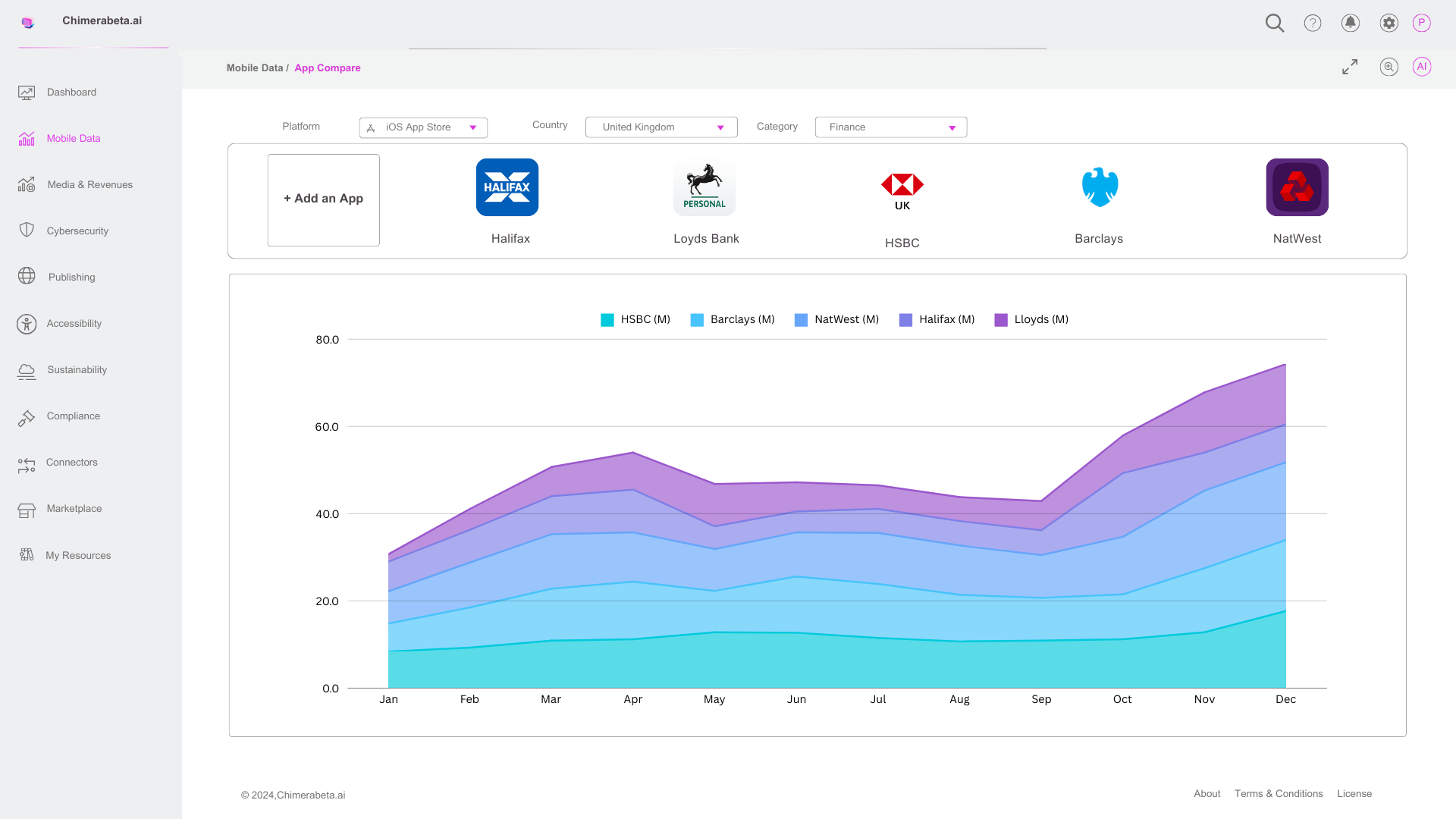Screen dimensions: 1456x819
Task: Toggle Barclays (M) legend swatch
Action: (697, 320)
